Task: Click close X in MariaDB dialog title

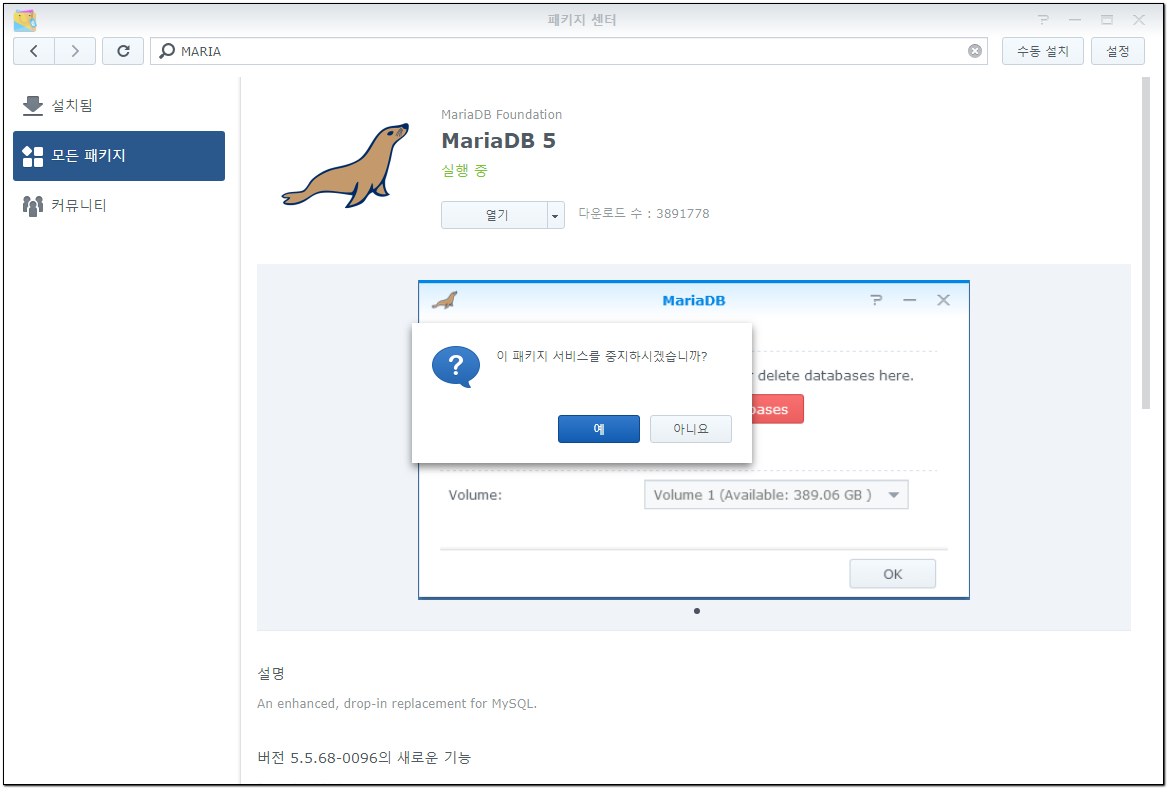Action: (943, 300)
